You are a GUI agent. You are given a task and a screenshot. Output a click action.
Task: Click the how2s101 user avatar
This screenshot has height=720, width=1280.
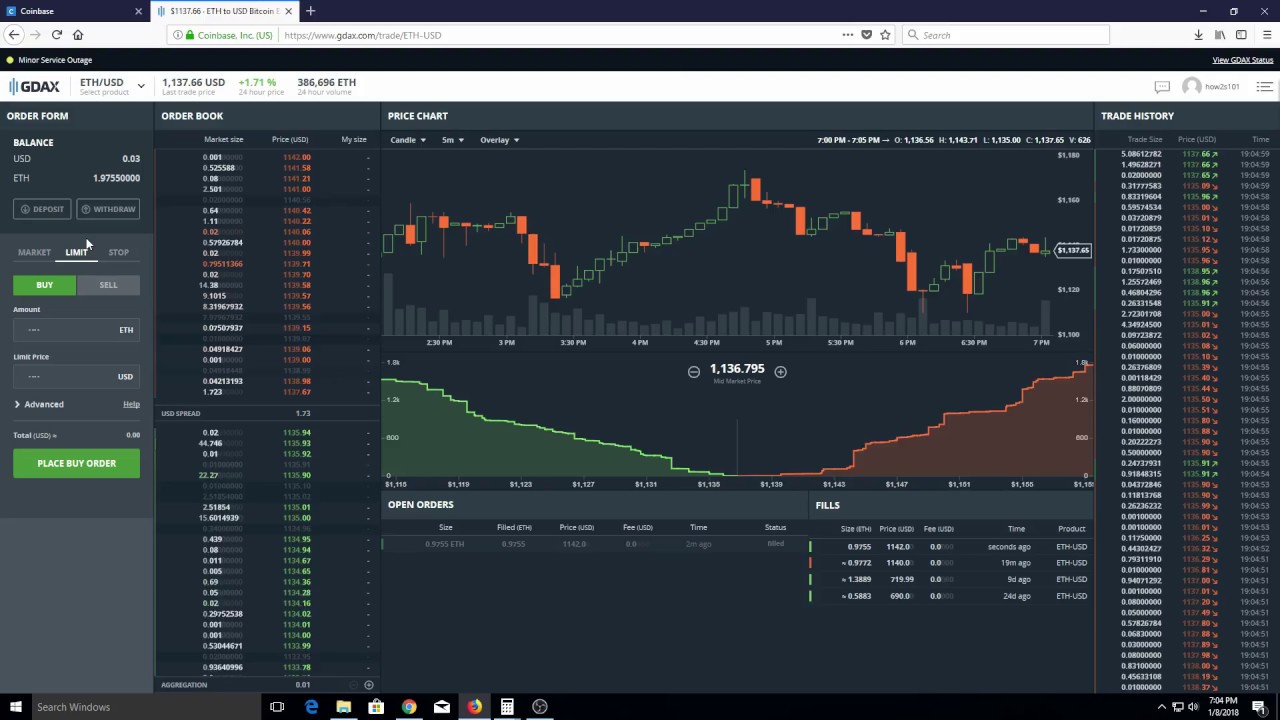[x=1191, y=87]
